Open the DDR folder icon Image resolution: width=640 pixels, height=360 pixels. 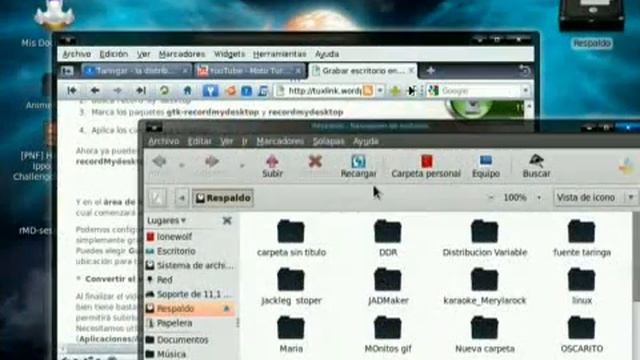tap(388, 238)
